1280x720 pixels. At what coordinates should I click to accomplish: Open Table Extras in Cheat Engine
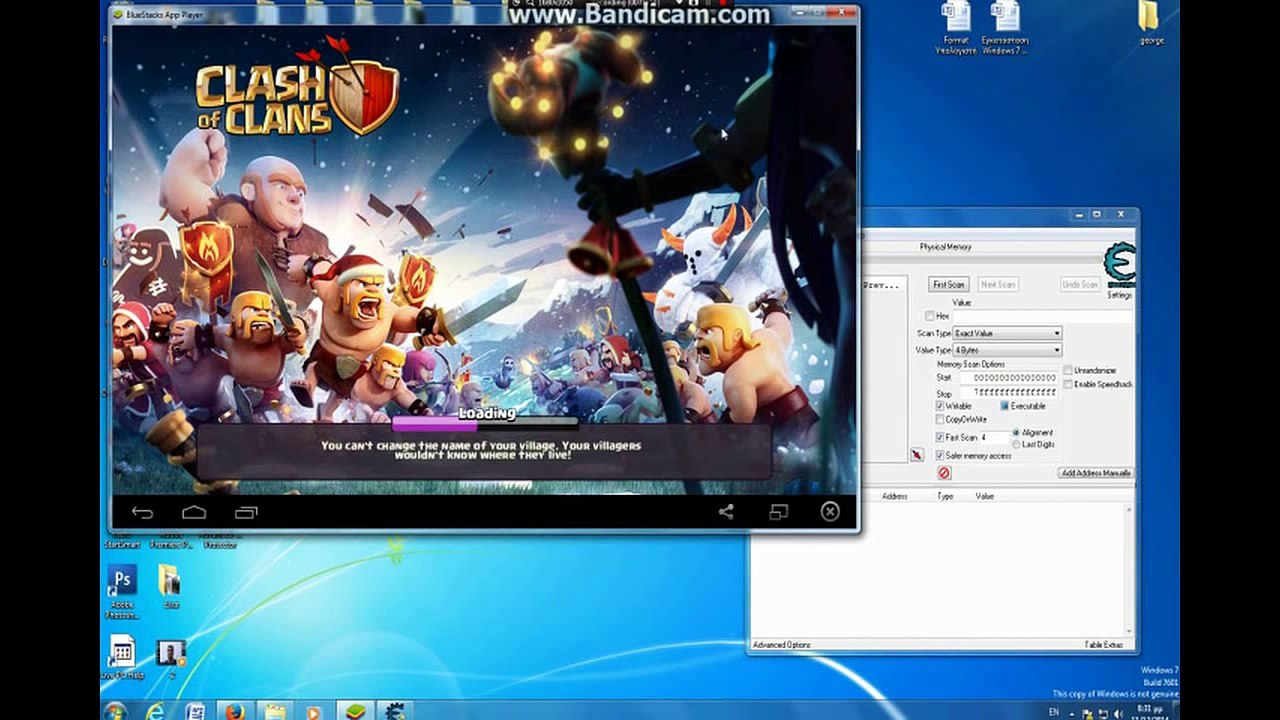click(1104, 645)
